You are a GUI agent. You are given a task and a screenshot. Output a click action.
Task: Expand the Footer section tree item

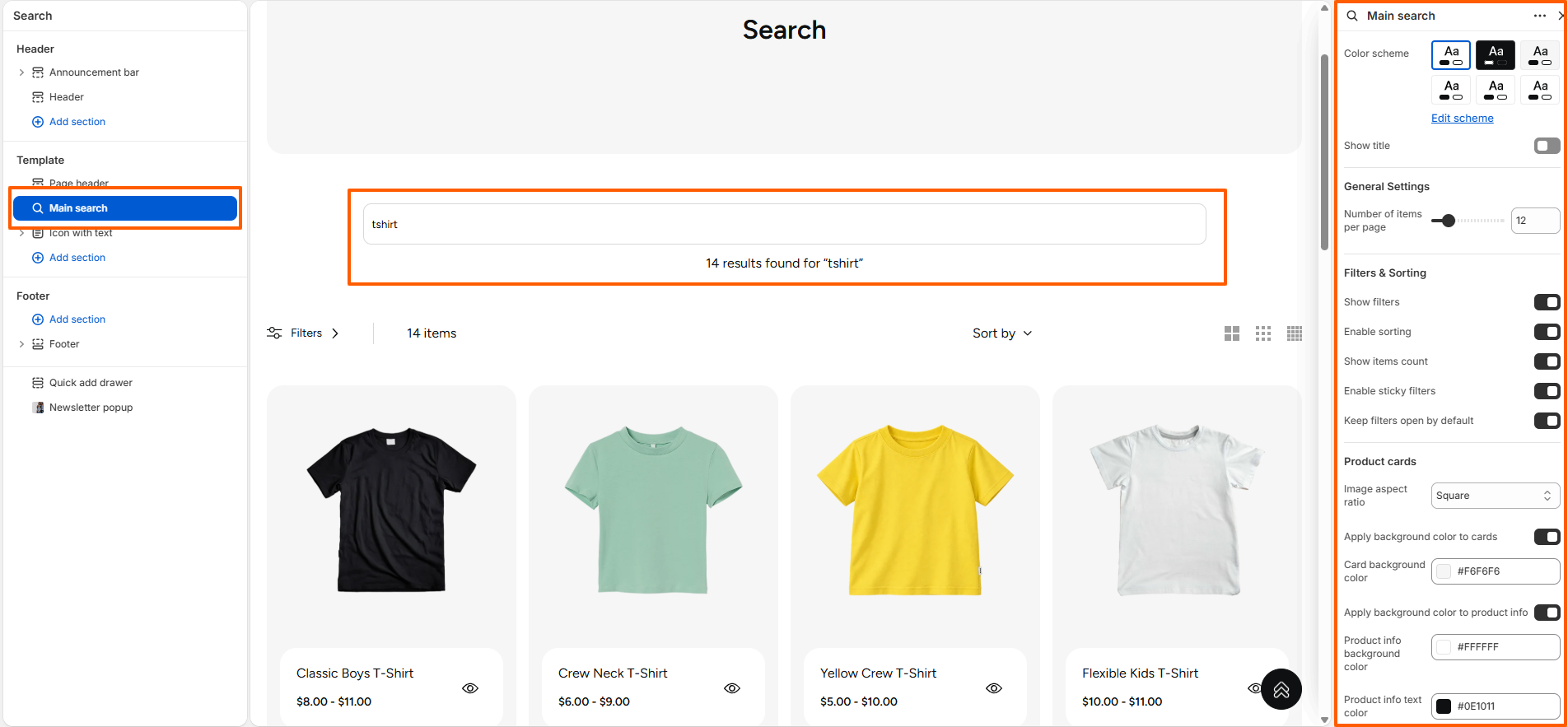[21, 344]
